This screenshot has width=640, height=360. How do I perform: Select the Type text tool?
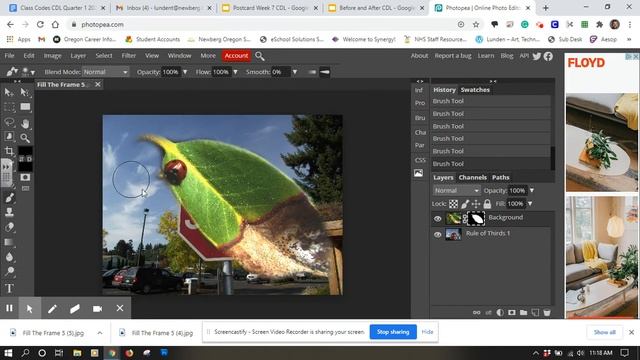tap(9, 288)
